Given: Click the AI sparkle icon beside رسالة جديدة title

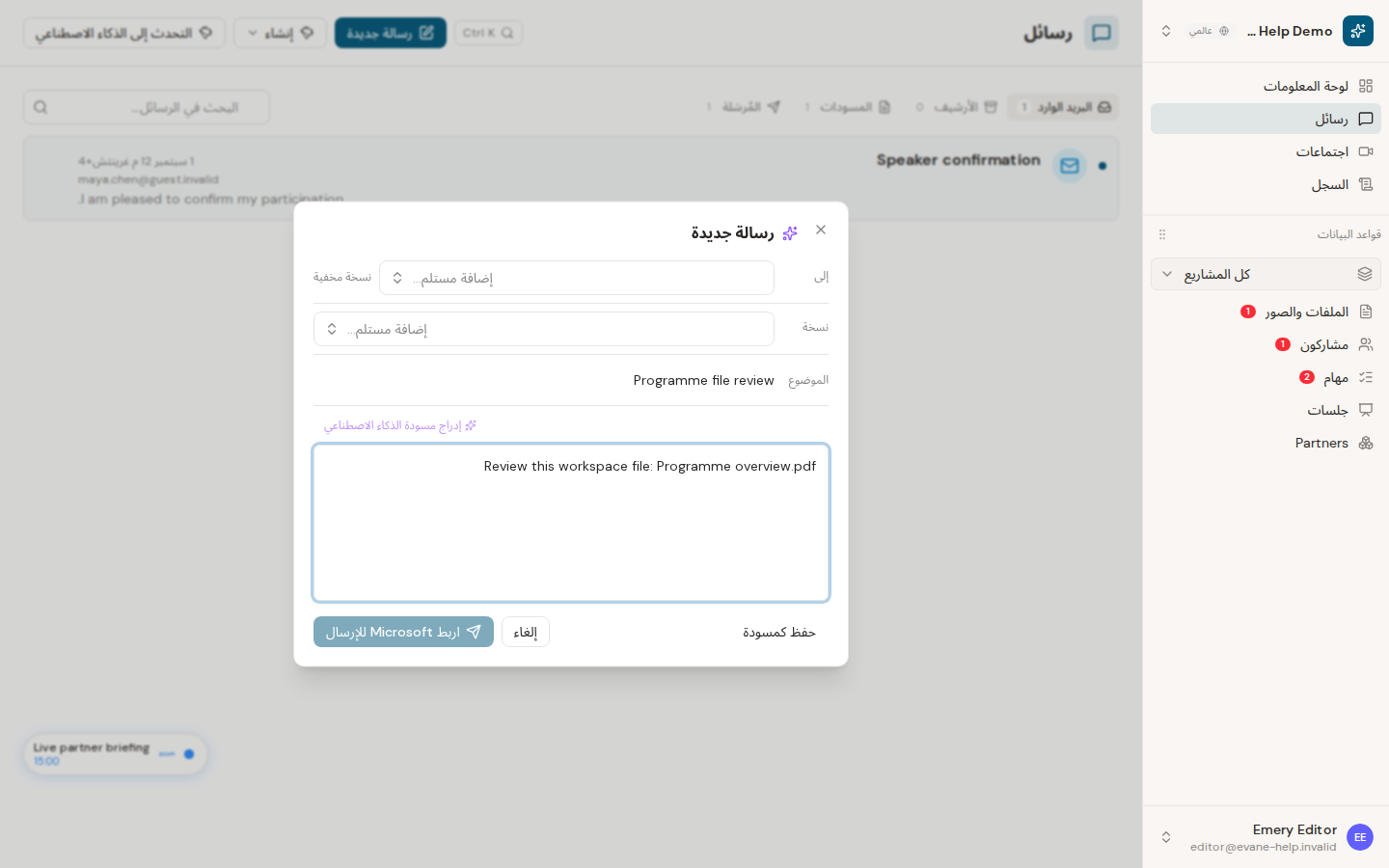Looking at the screenshot, I should pyautogui.click(x=790, y=233).
